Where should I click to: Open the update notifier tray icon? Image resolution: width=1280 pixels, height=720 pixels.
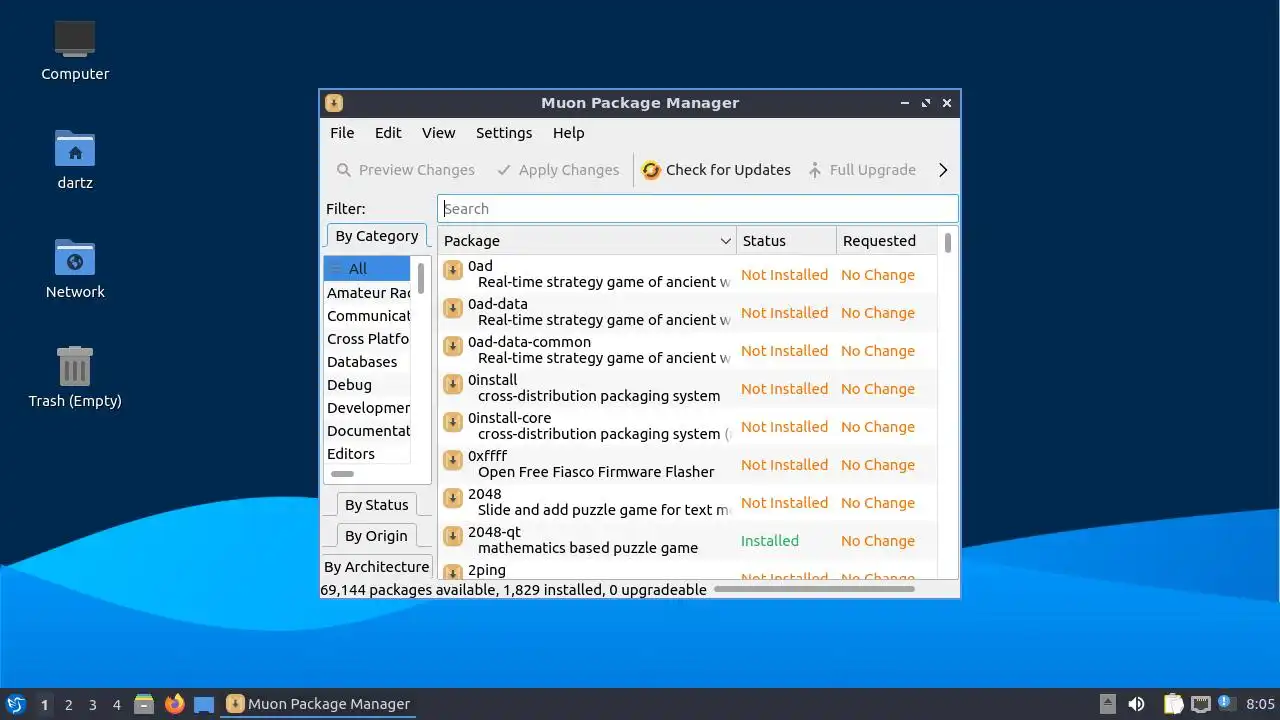(1226, 704)
